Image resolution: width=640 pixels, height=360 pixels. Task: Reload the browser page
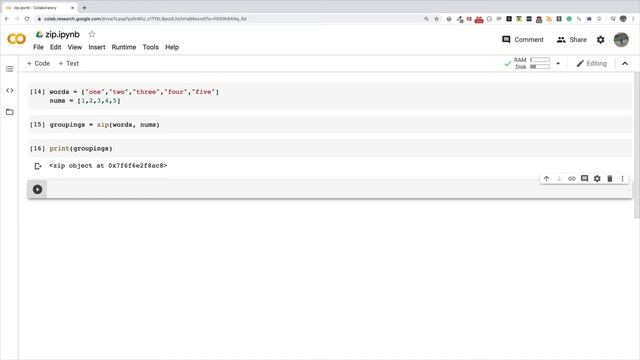coord(27,19)
